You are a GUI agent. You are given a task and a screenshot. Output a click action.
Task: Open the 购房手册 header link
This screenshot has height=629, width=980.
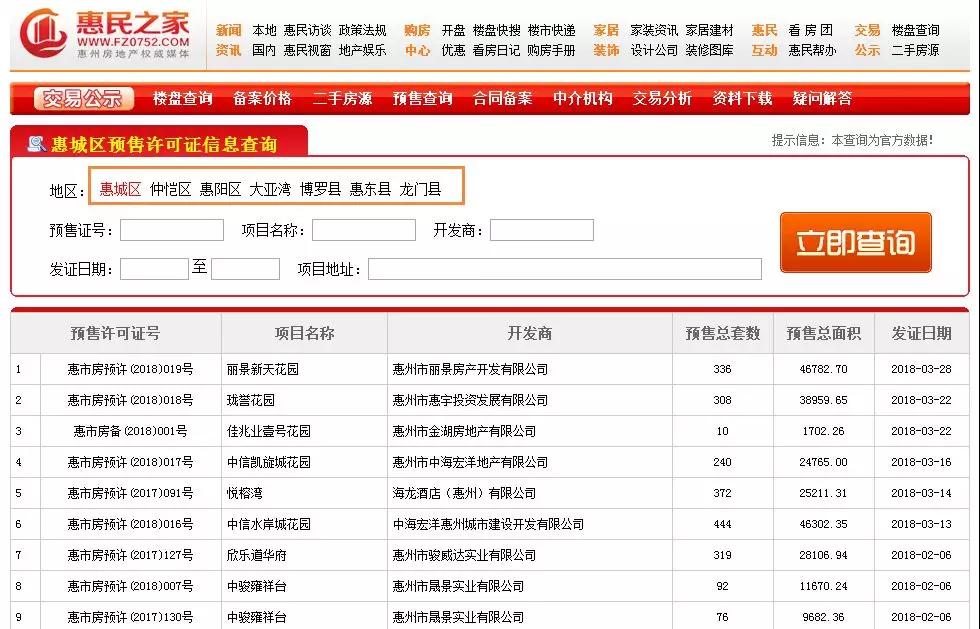(x=552, y=50)
